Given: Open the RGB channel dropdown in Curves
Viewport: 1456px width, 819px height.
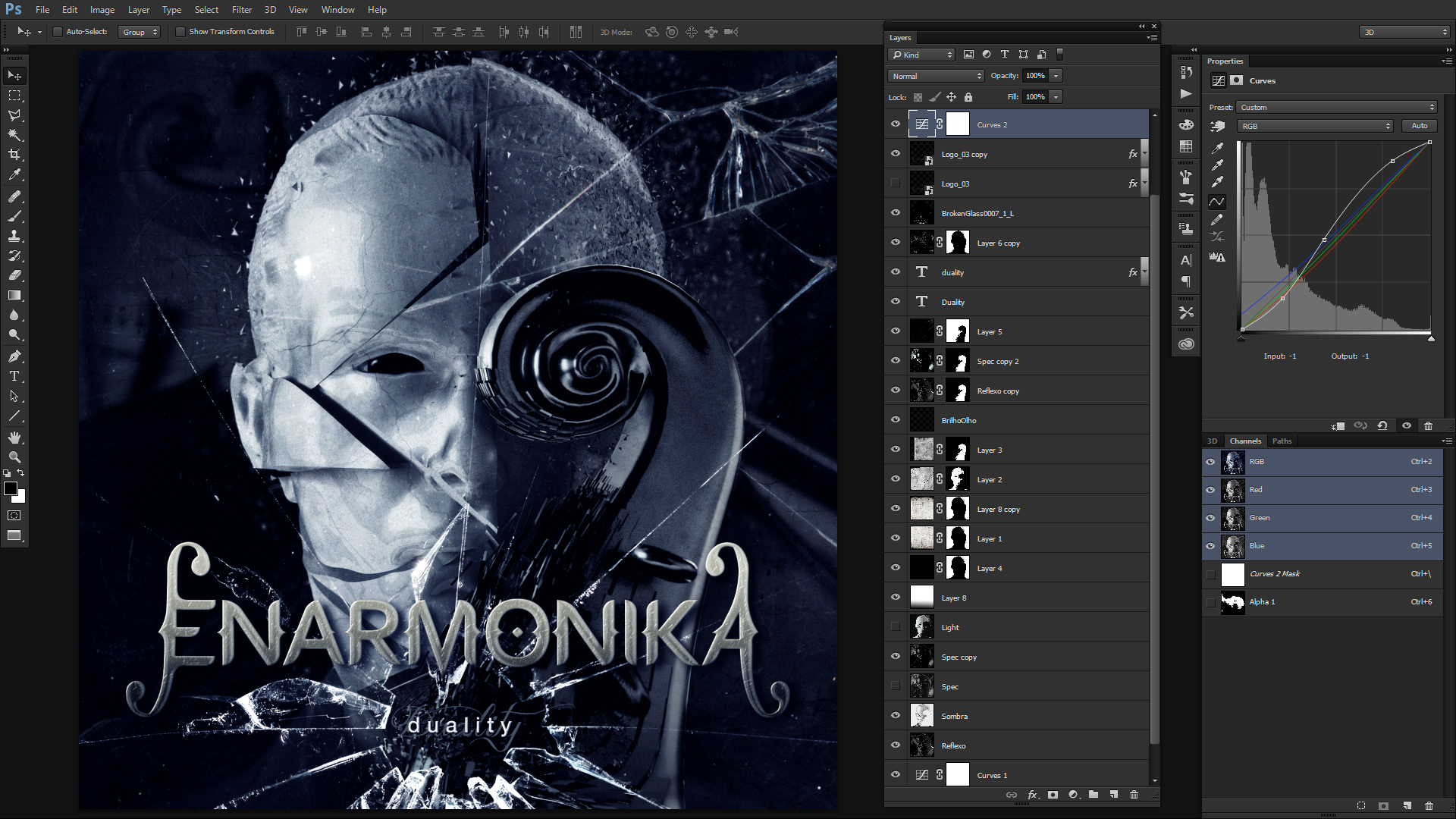Looking at the screenshot, I should pos(1315,126).
